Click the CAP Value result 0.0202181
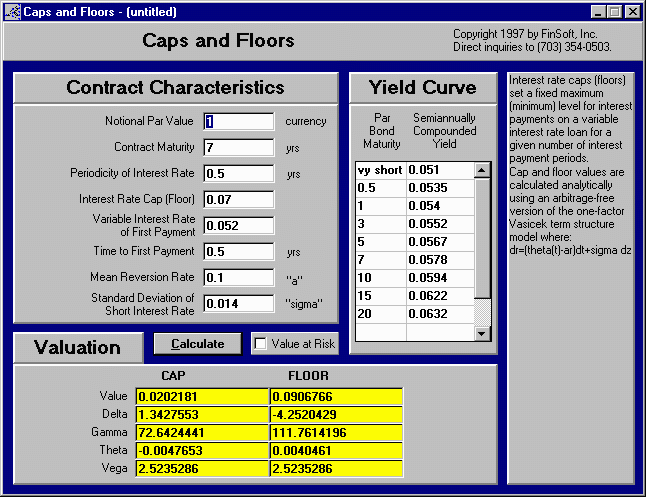This screenshot has height=497, width=646. click(x=202, y=396)
